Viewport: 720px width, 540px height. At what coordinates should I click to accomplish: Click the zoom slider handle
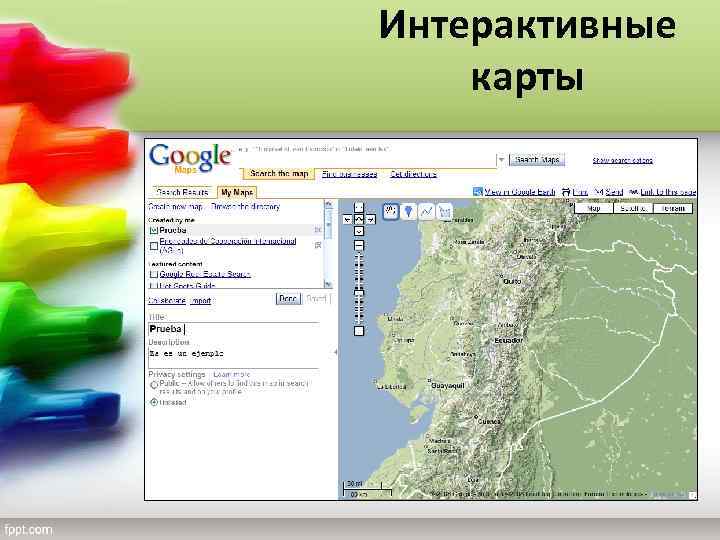click(x=359, y=292)
